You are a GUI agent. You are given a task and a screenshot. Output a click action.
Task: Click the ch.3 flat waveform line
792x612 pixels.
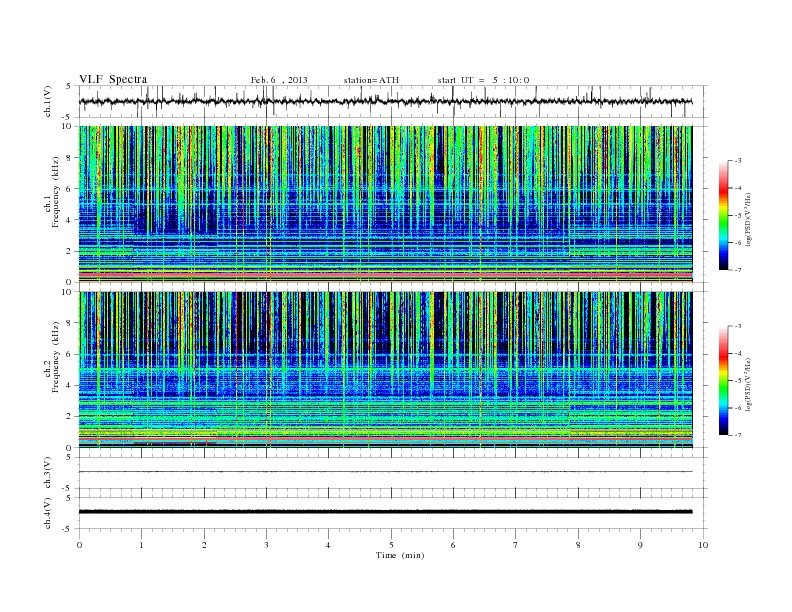[x=385, y=472]
